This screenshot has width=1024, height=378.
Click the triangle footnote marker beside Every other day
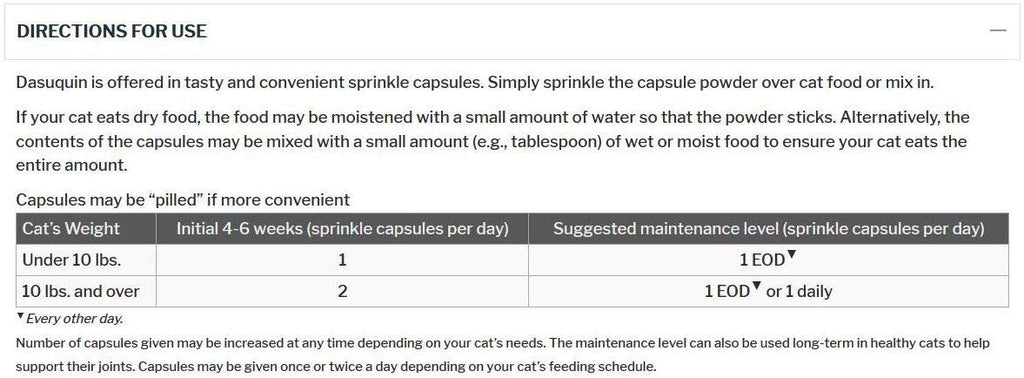(x=20, y=317)
